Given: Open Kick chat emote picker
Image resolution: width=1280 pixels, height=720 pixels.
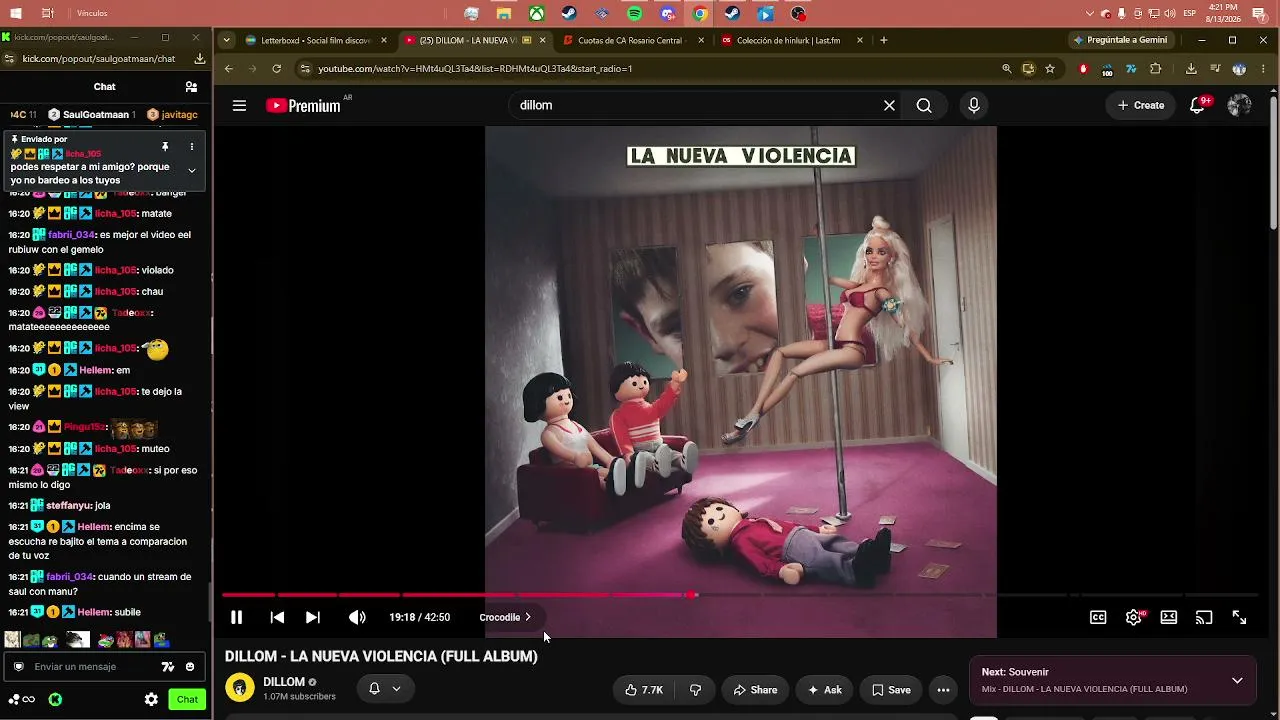Looking at the screenshot, I should (x=190, y=667).
